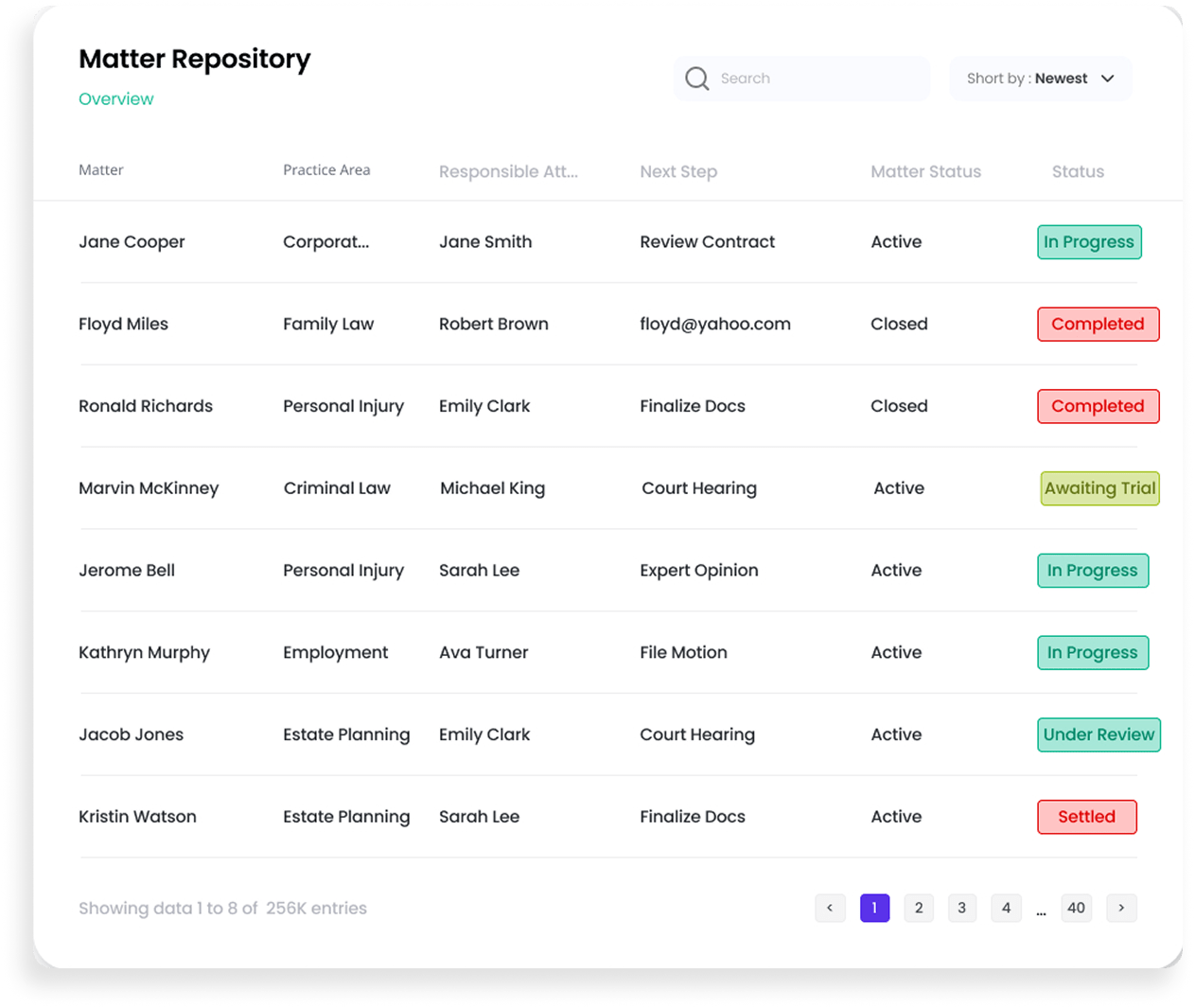Click the next page arrow
The width and height of the screenshot is (1195, 1008).
coord(1121,908)
